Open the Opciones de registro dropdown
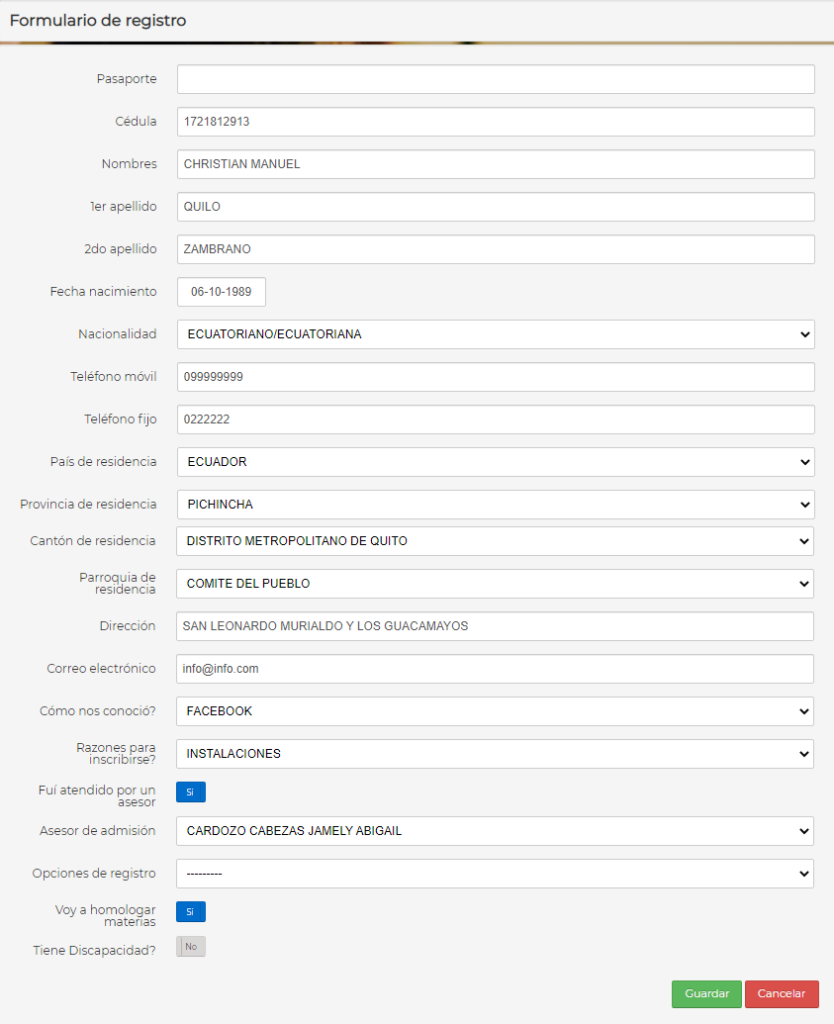 [x=495, y=873]
